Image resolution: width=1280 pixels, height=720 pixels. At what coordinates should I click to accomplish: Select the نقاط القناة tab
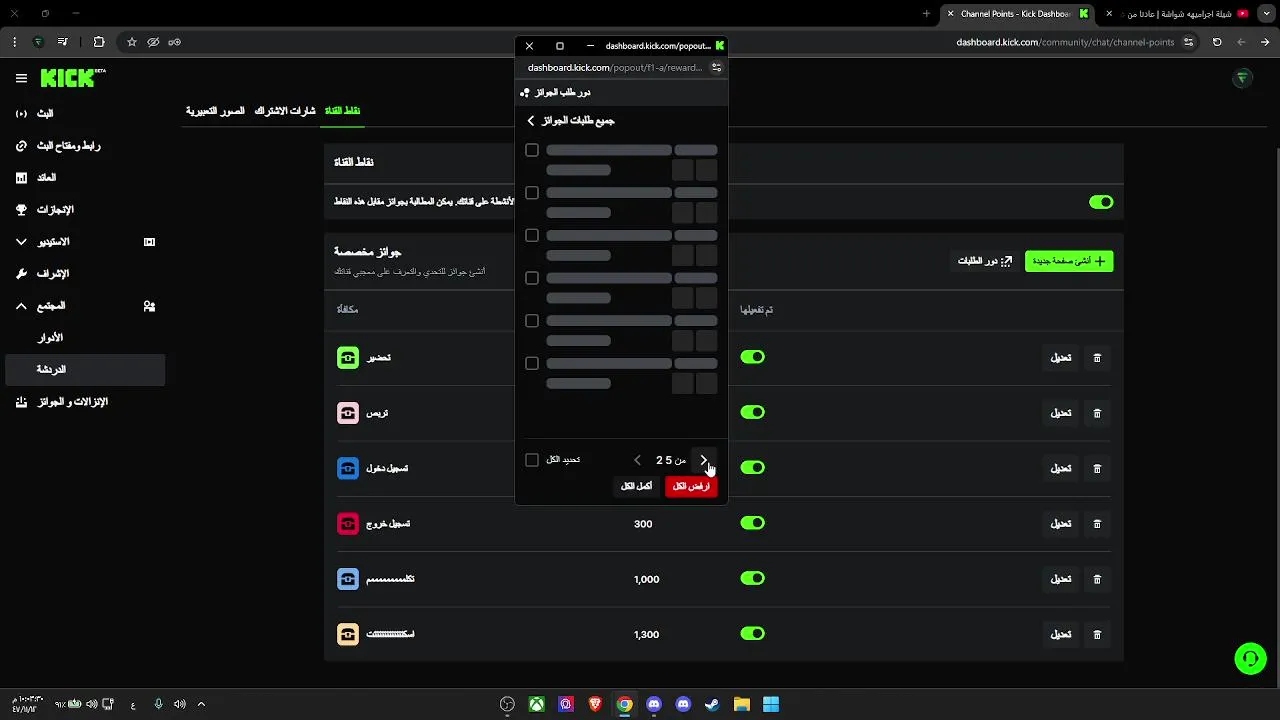(342, 111)
